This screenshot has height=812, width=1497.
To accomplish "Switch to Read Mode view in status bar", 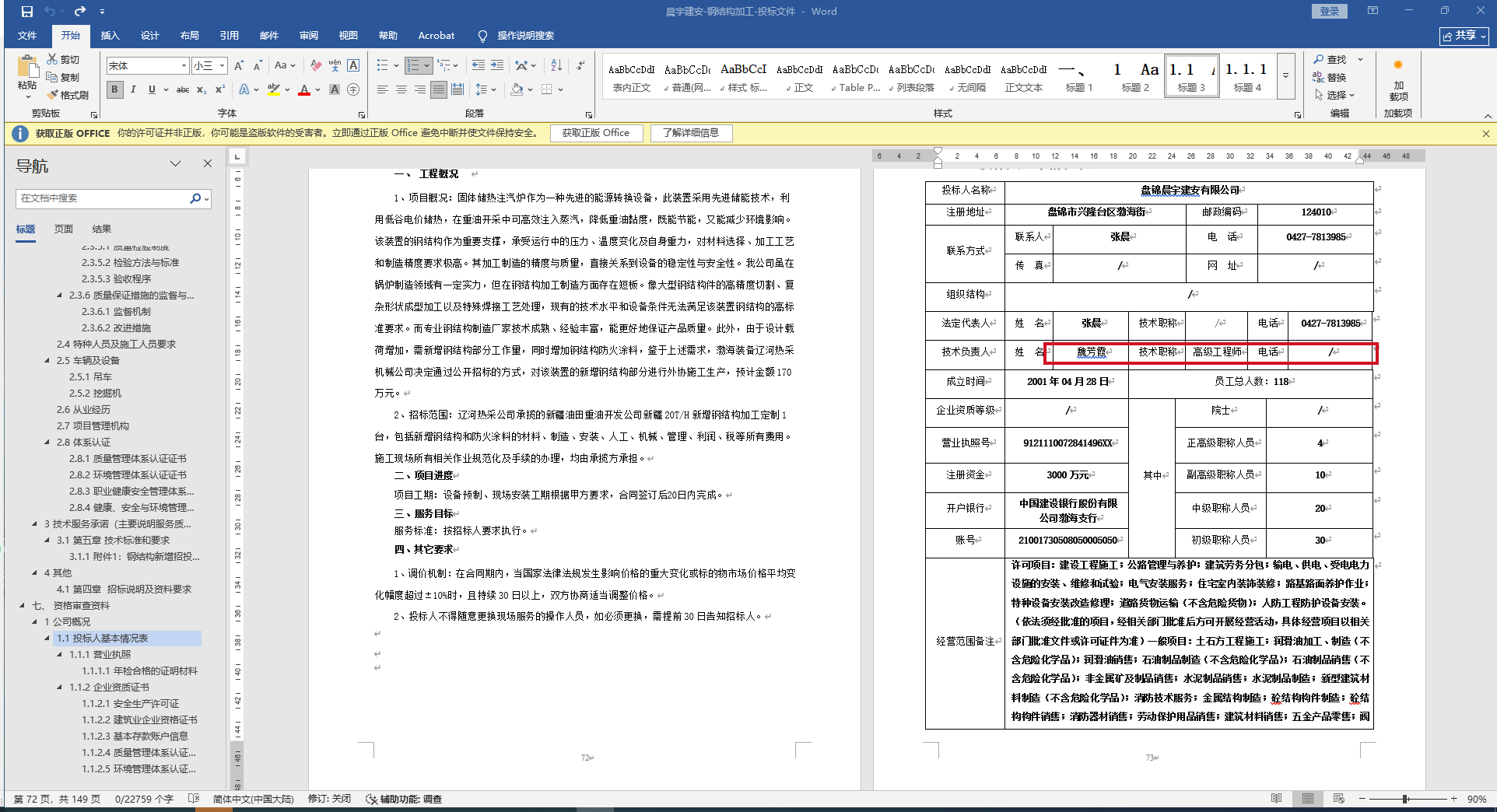I will click(x=1276, y=799).
